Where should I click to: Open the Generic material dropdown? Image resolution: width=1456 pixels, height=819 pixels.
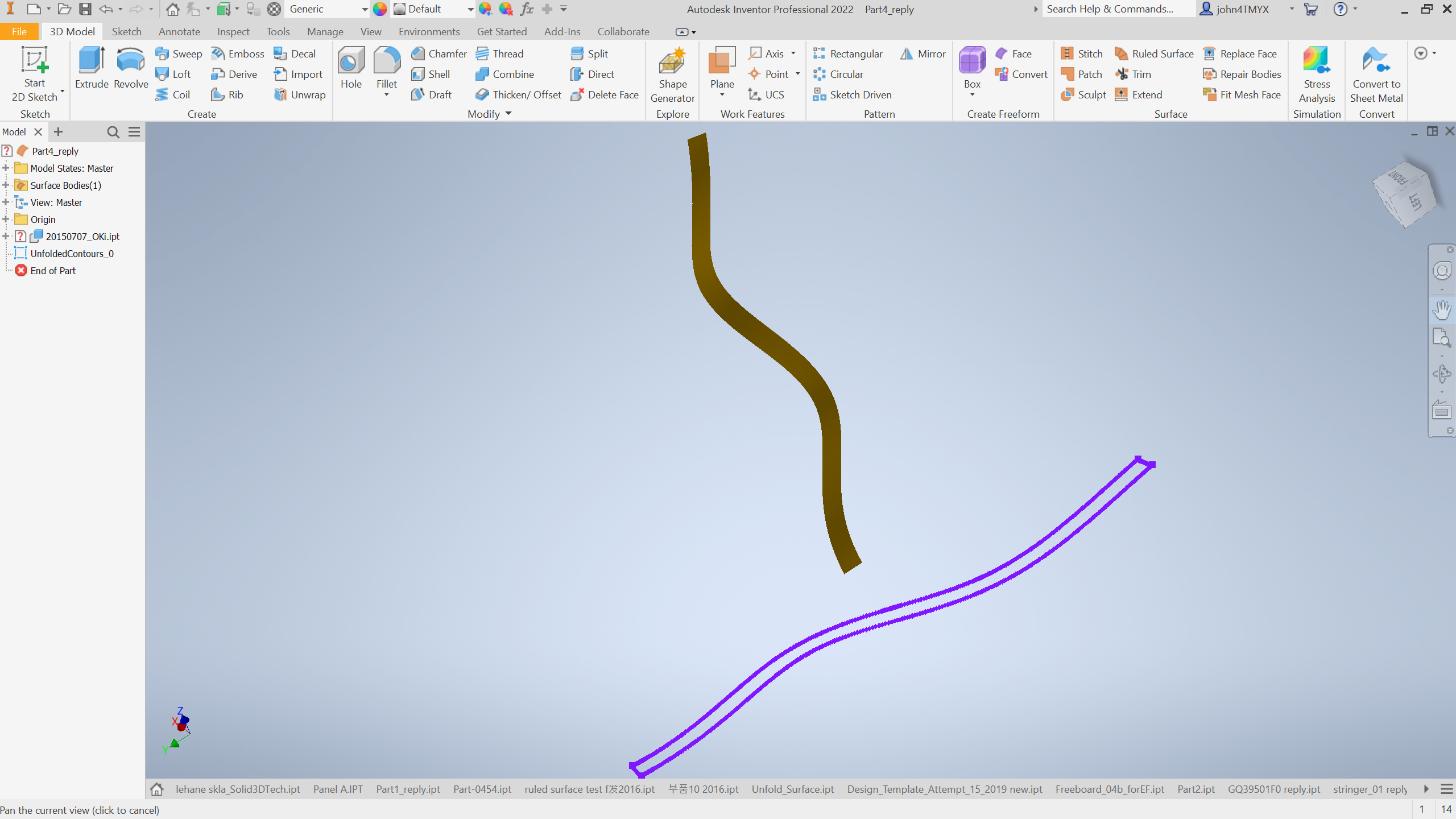pyautogui.click(x=364, y=9)
